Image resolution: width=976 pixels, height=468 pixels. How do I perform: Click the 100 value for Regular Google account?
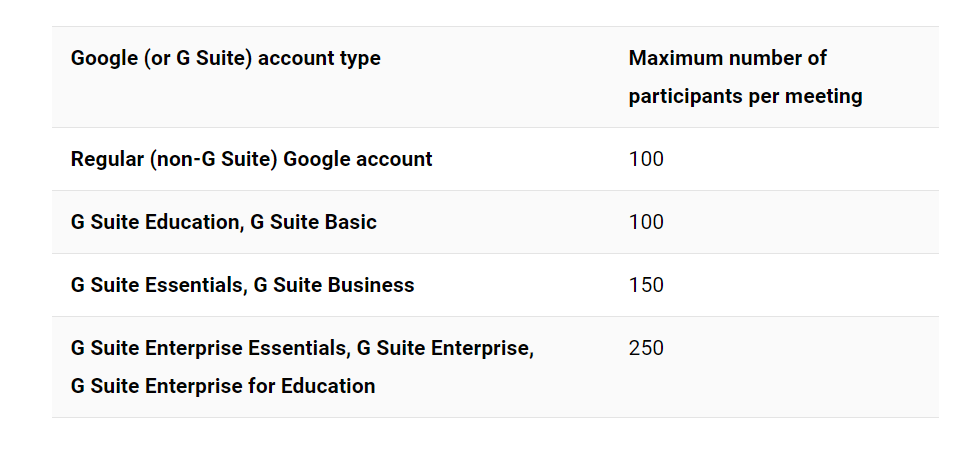coord(646,159)
